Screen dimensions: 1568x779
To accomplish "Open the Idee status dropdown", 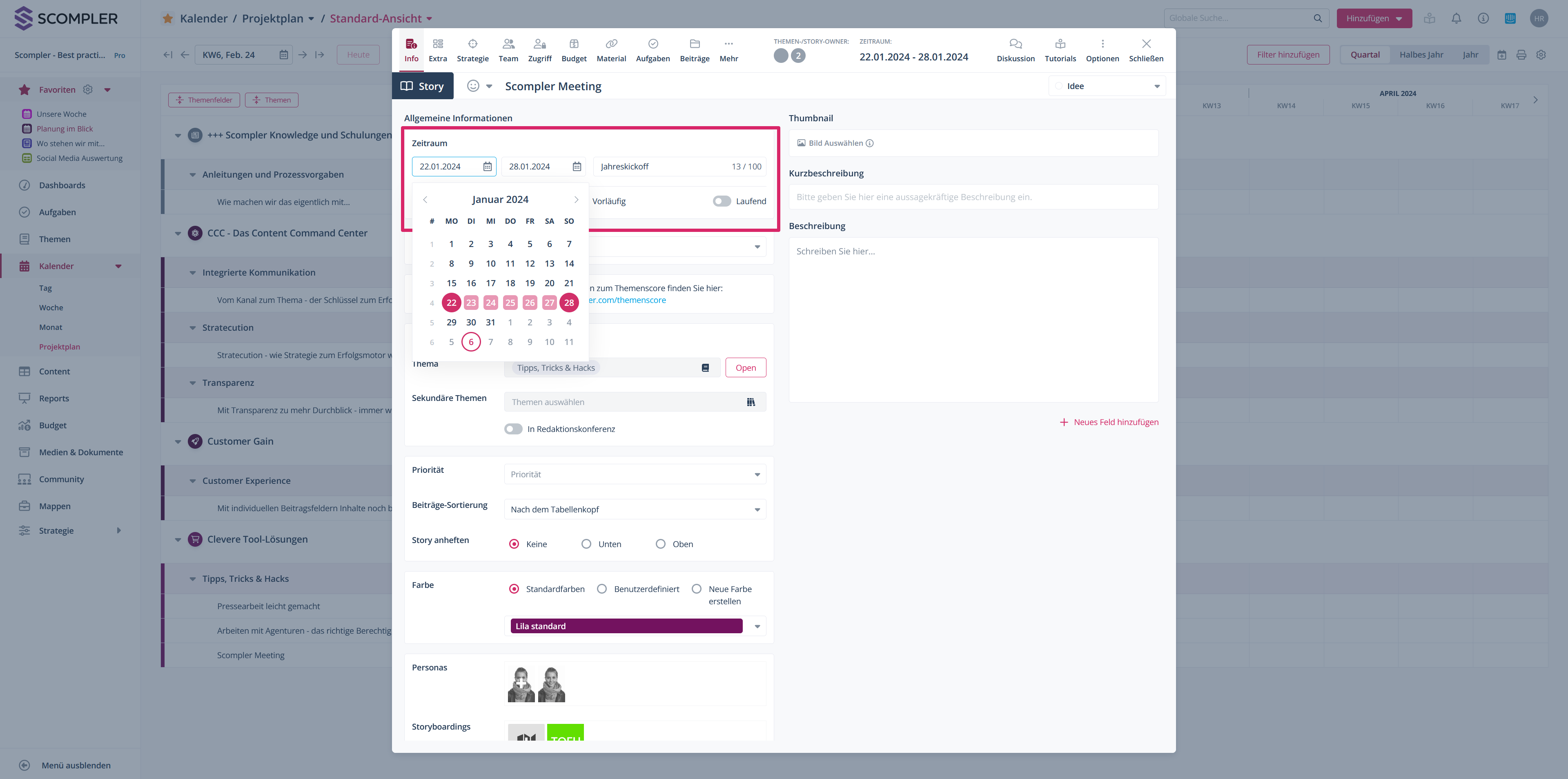I will point(1107,86).
